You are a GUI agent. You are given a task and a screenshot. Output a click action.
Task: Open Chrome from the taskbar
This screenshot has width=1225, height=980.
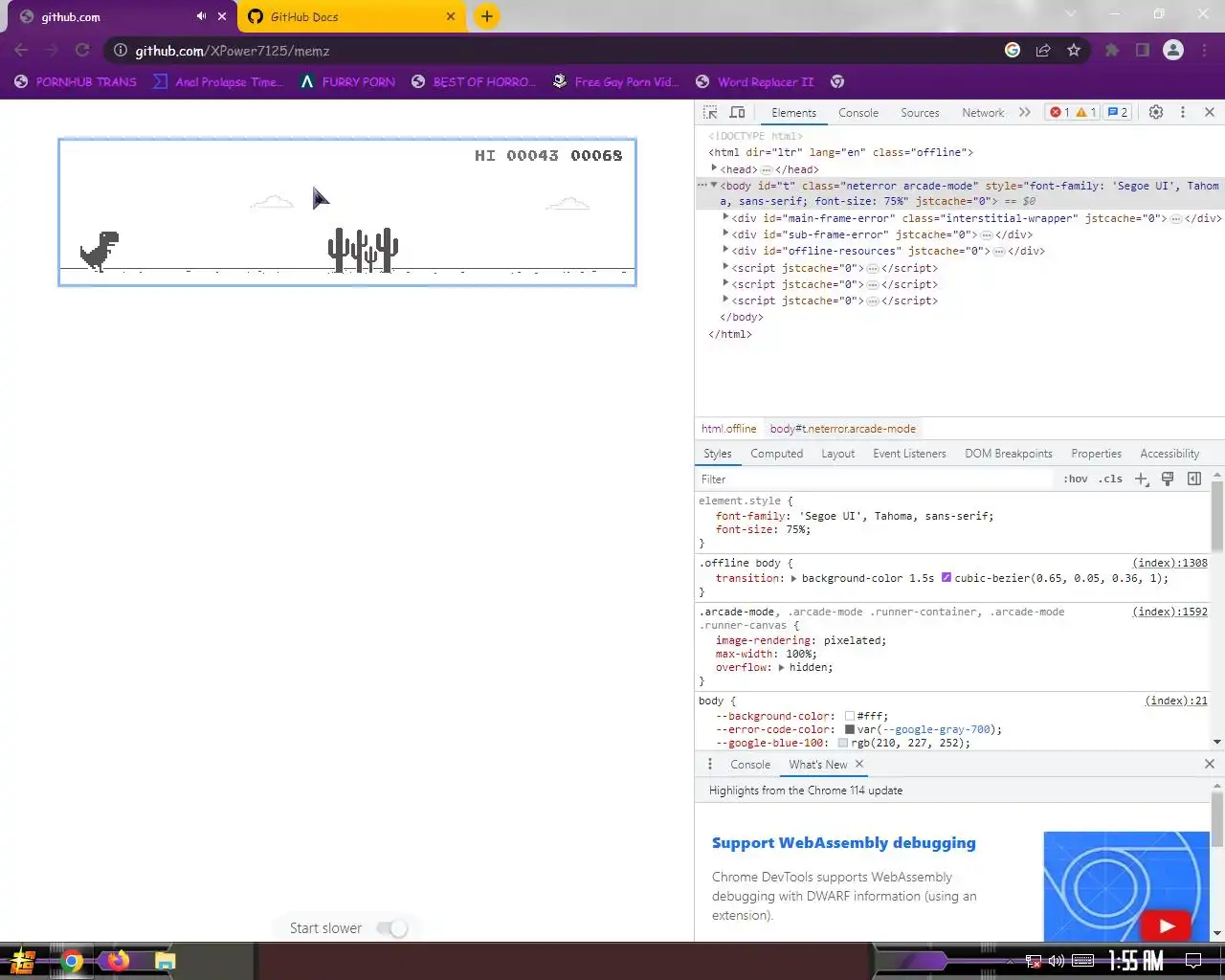coord(72,961)
